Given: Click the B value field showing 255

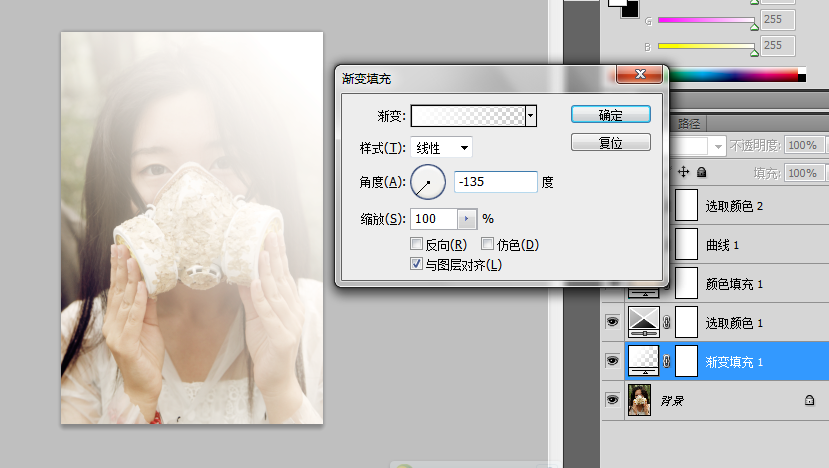Looking at the screenshot, I should pos(777,45).
